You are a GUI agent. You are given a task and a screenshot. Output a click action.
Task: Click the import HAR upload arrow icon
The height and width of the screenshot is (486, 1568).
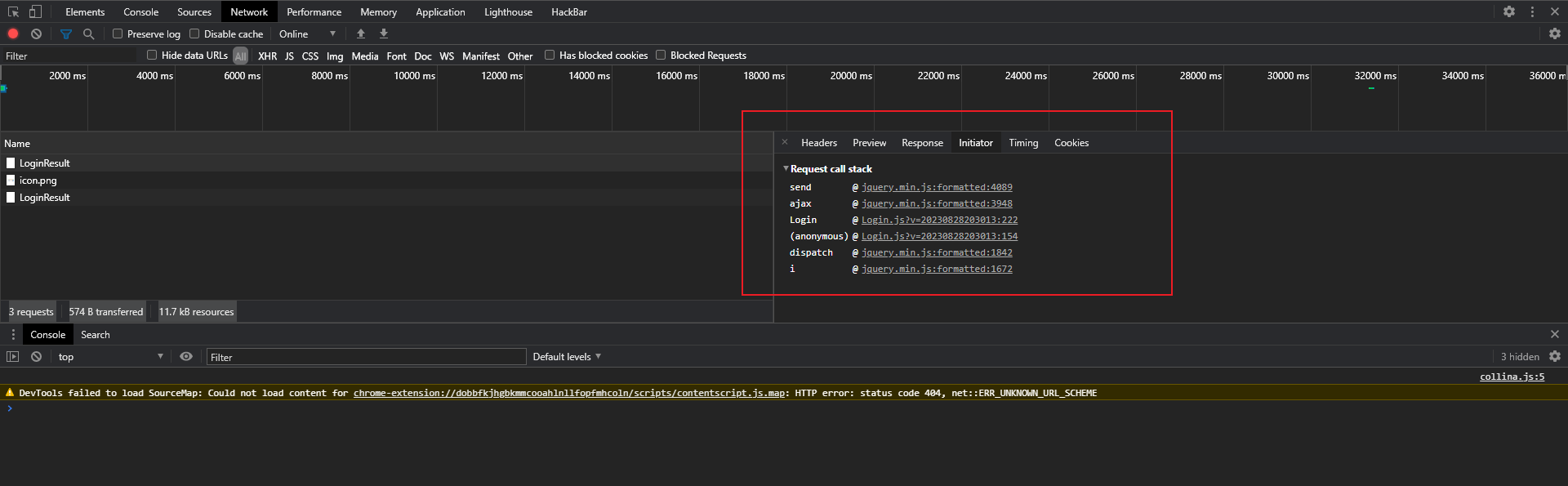(x=361, y=33)
